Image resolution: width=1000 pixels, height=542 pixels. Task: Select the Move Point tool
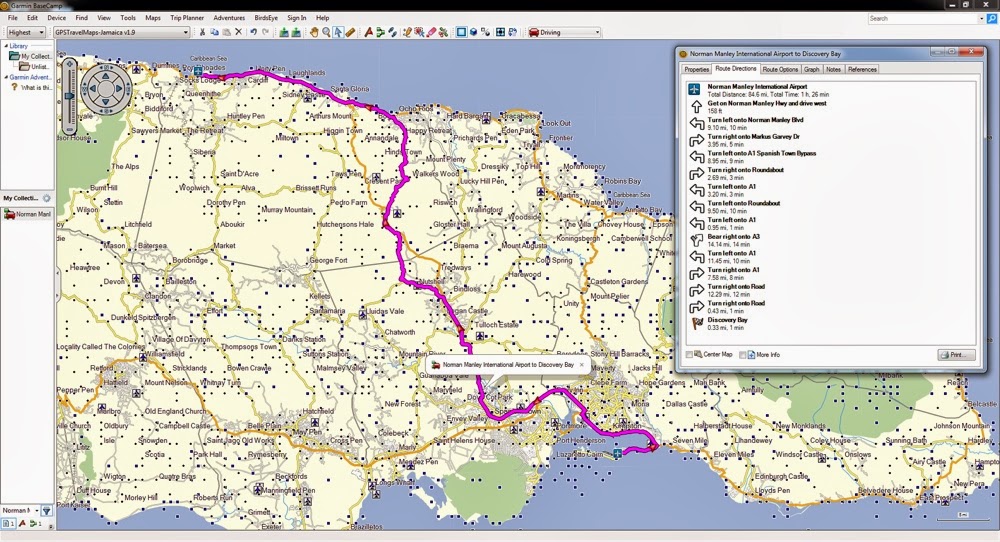(x=419, y=32)
